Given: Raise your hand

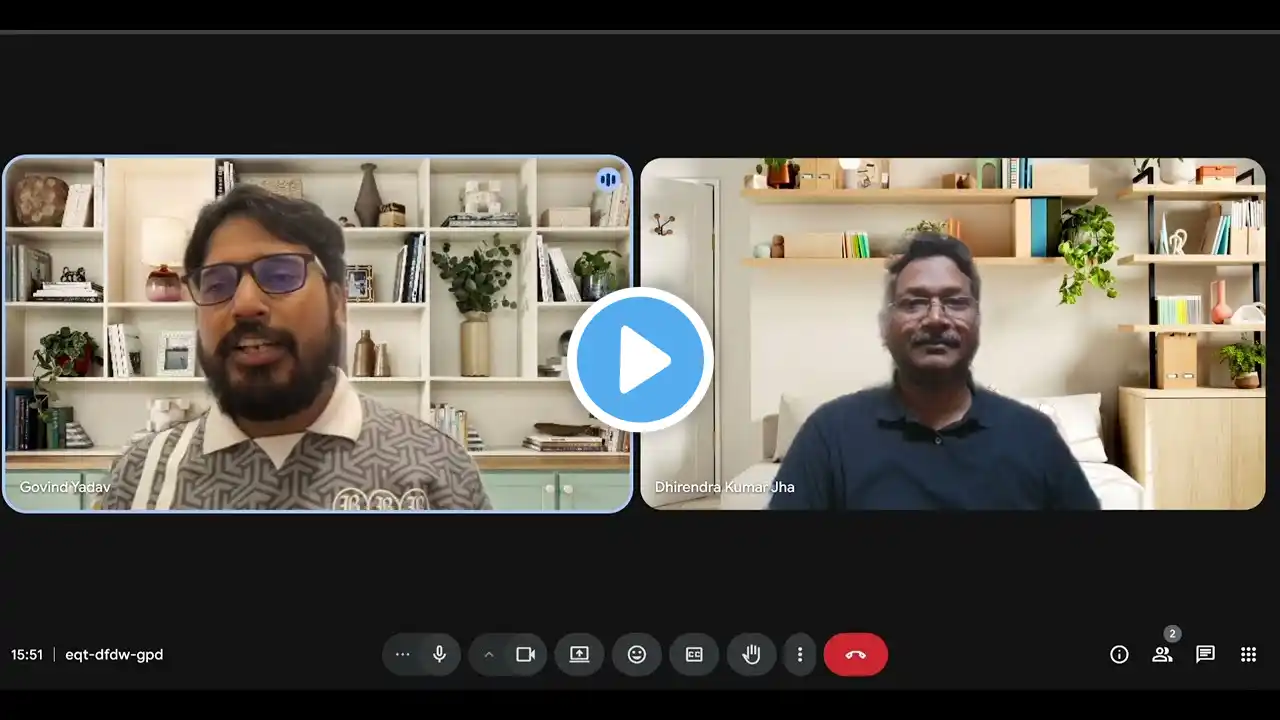Looking at the screenshot, I should [751, 654].
